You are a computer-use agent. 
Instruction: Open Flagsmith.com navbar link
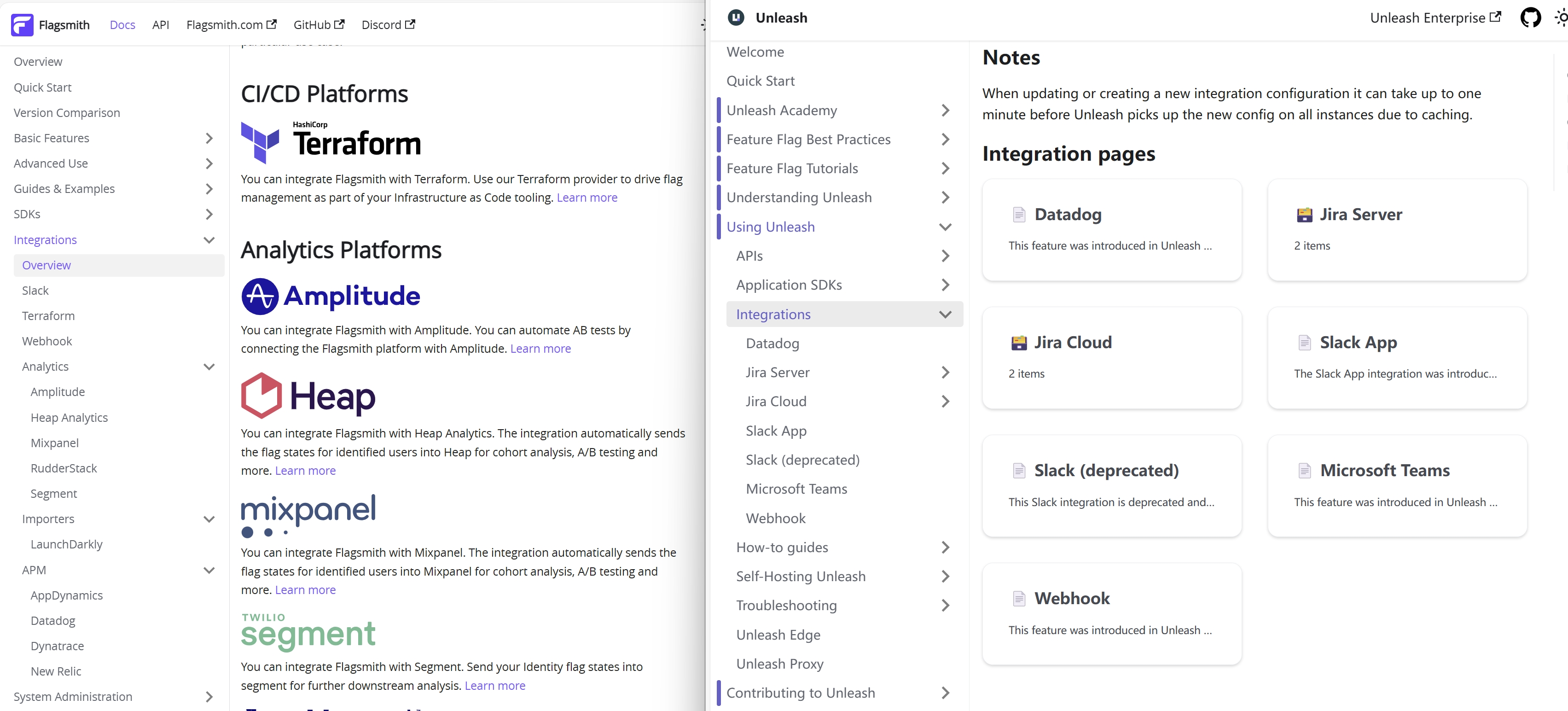pyautogui.click(x=231, y=25)
